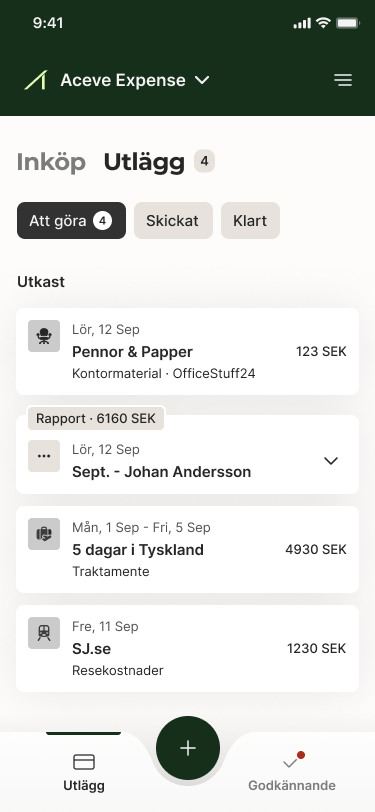Switch to the Inköp tab
The height and width of the screenshot is (812, 375).
coord(51,162)
